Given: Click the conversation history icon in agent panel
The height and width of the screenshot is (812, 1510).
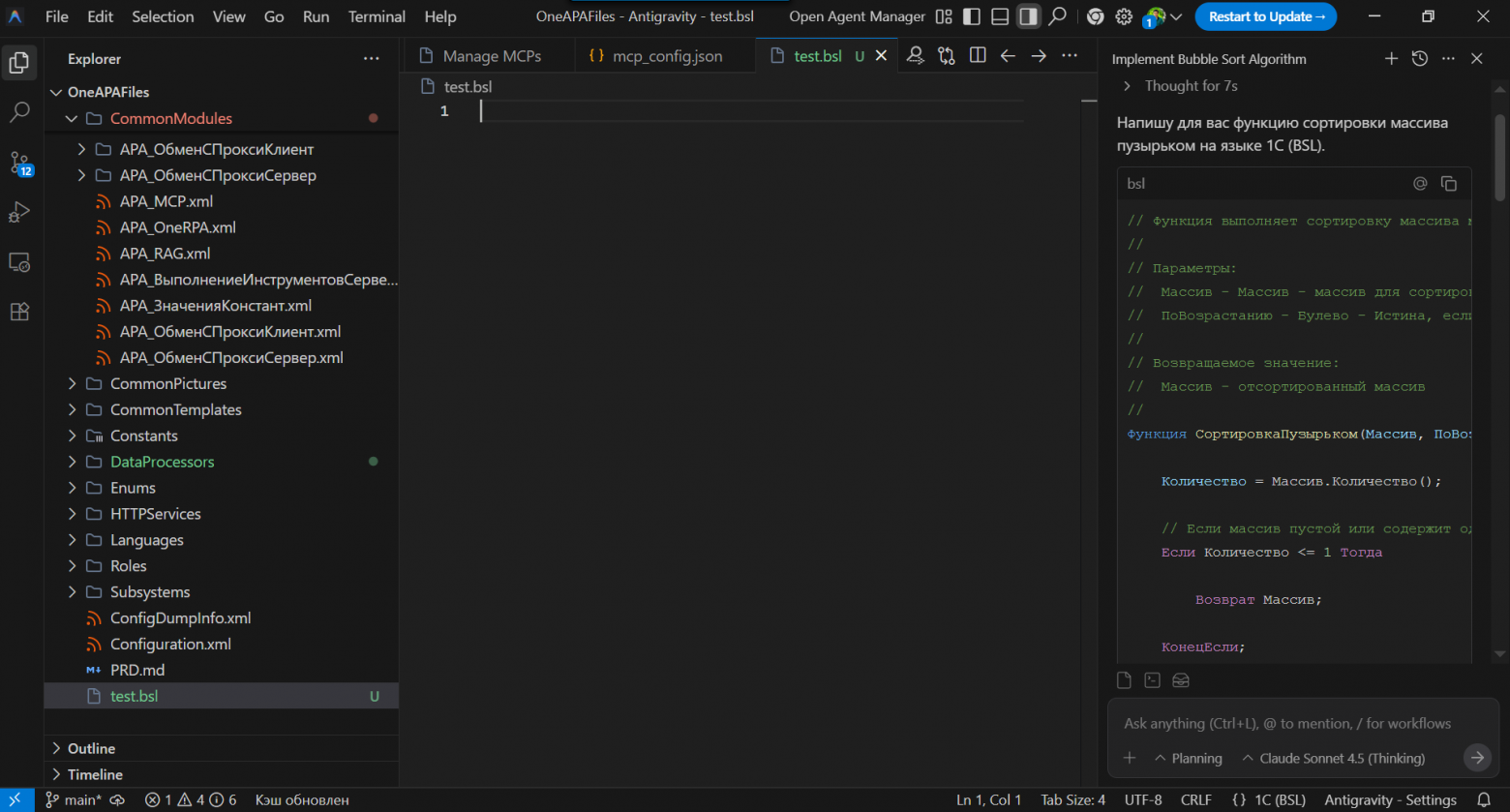Looking at the screenshot, I should click(1419, 58).
